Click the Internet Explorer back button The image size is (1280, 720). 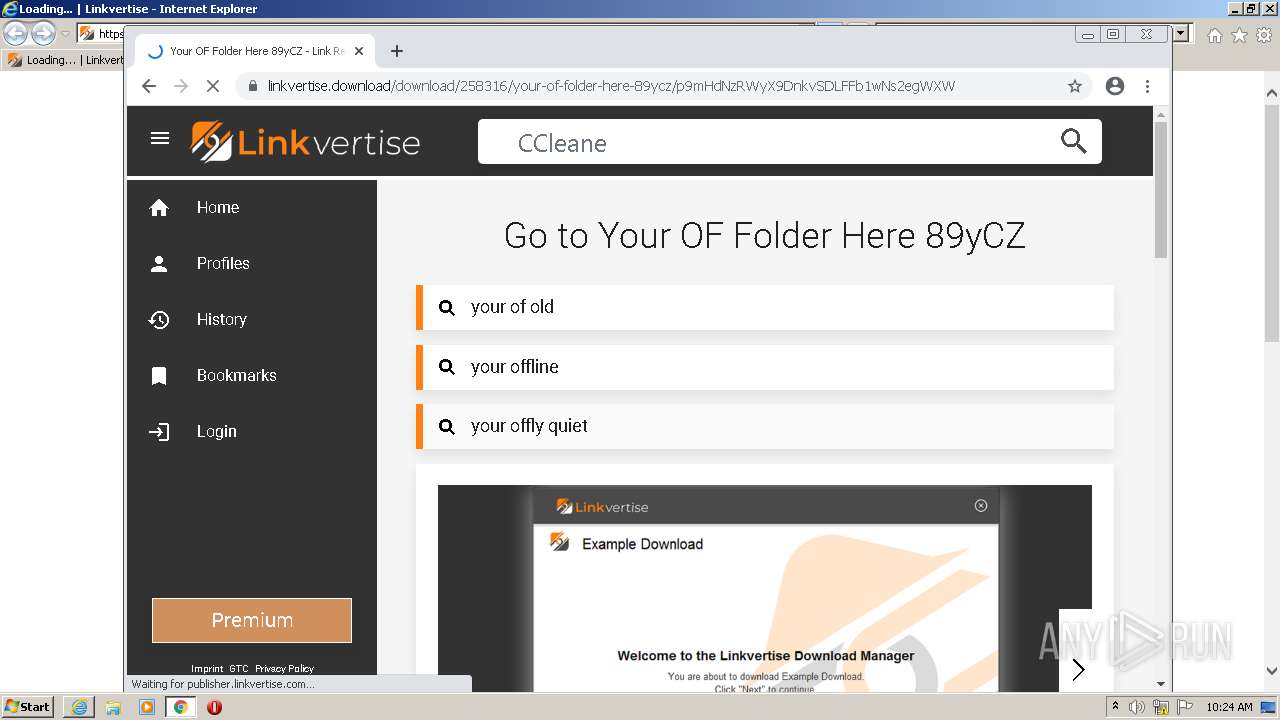click(15, 34)
